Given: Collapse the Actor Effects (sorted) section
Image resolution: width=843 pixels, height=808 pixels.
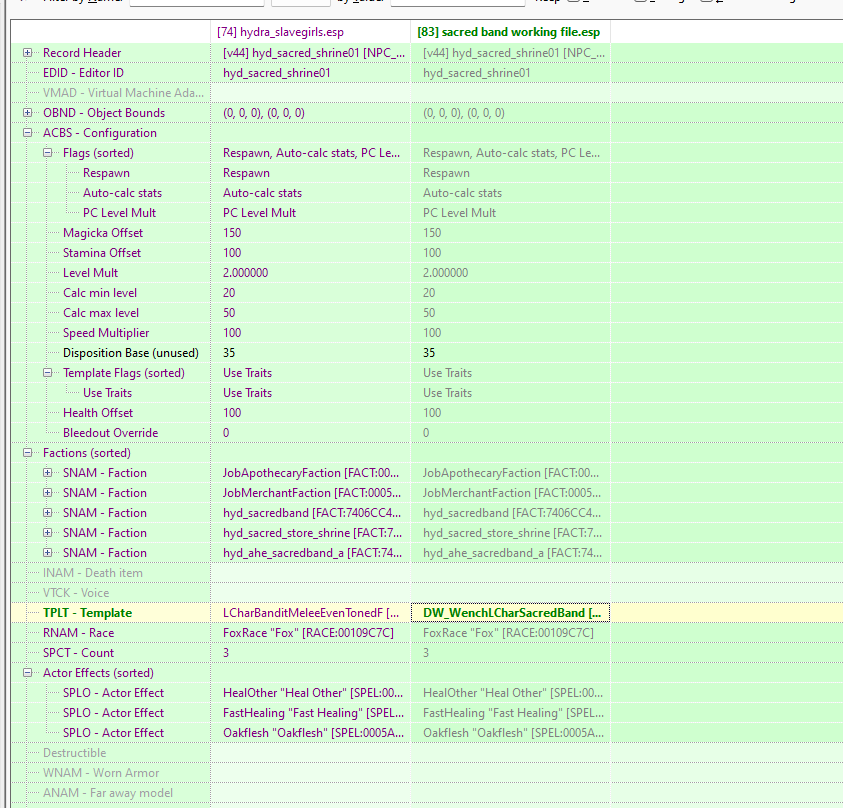Looking at the screenshot, I should [x=26, y=672].
